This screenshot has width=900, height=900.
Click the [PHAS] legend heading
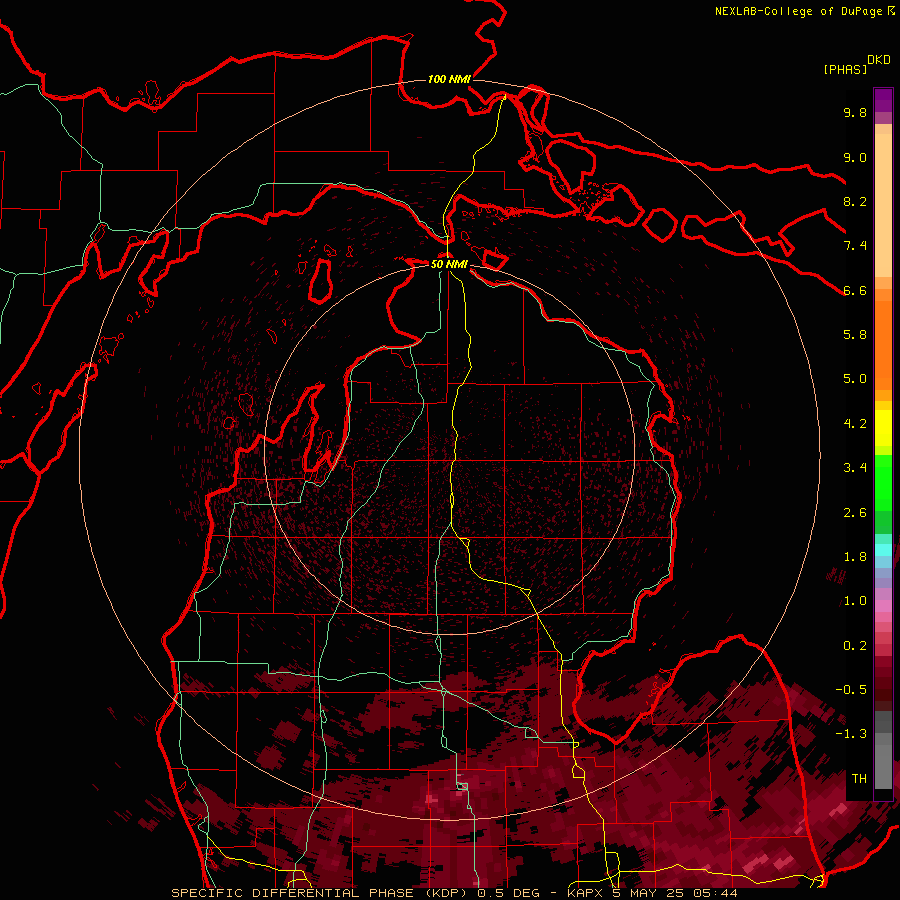[845, 69]
